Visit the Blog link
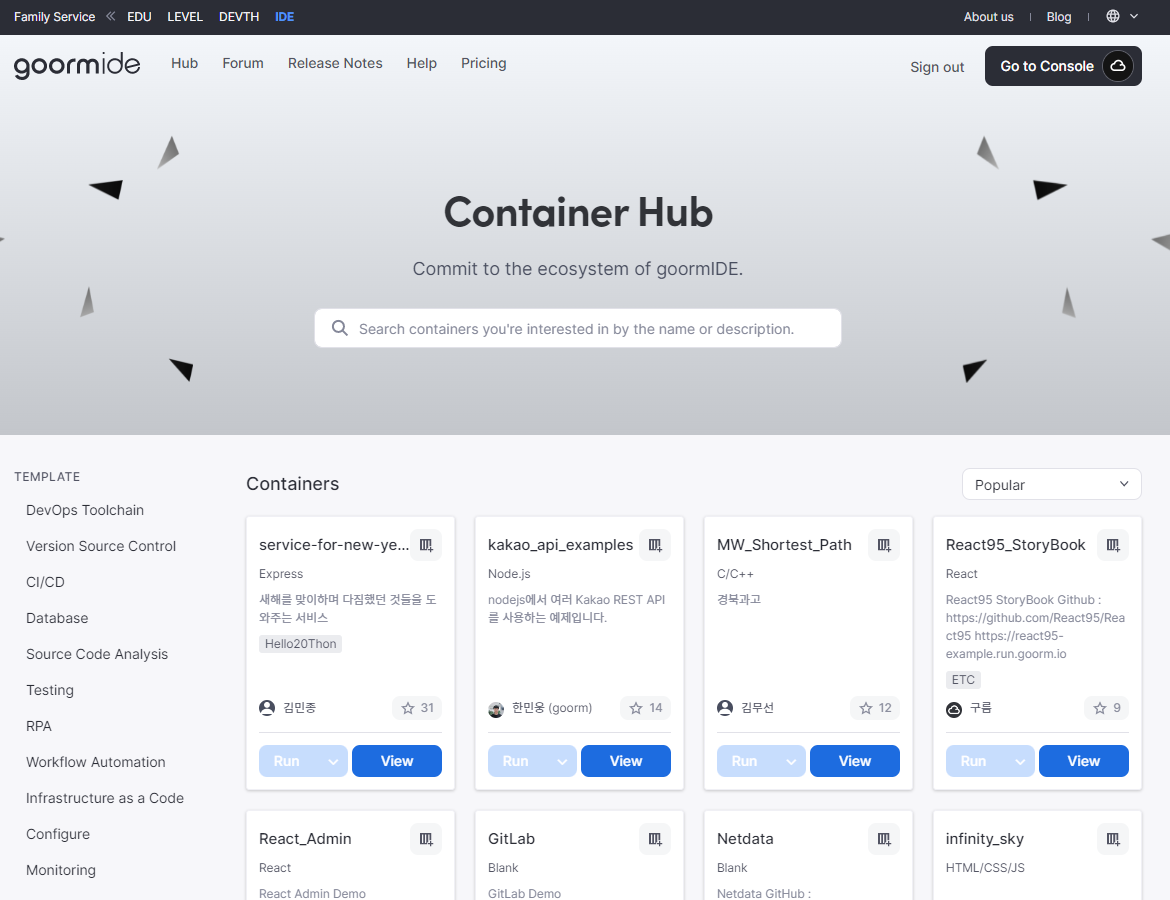Viewport: 1170px width, 900px height. [1058, 16]
